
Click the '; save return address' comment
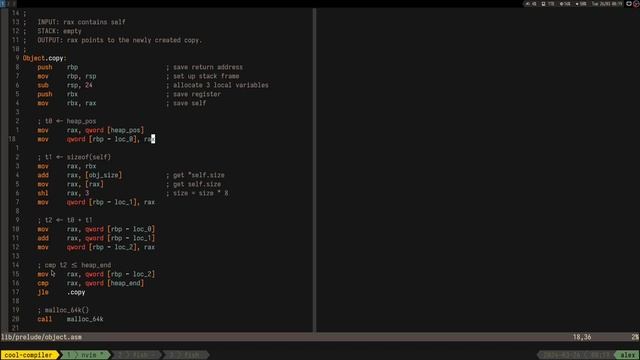(204, 67)
